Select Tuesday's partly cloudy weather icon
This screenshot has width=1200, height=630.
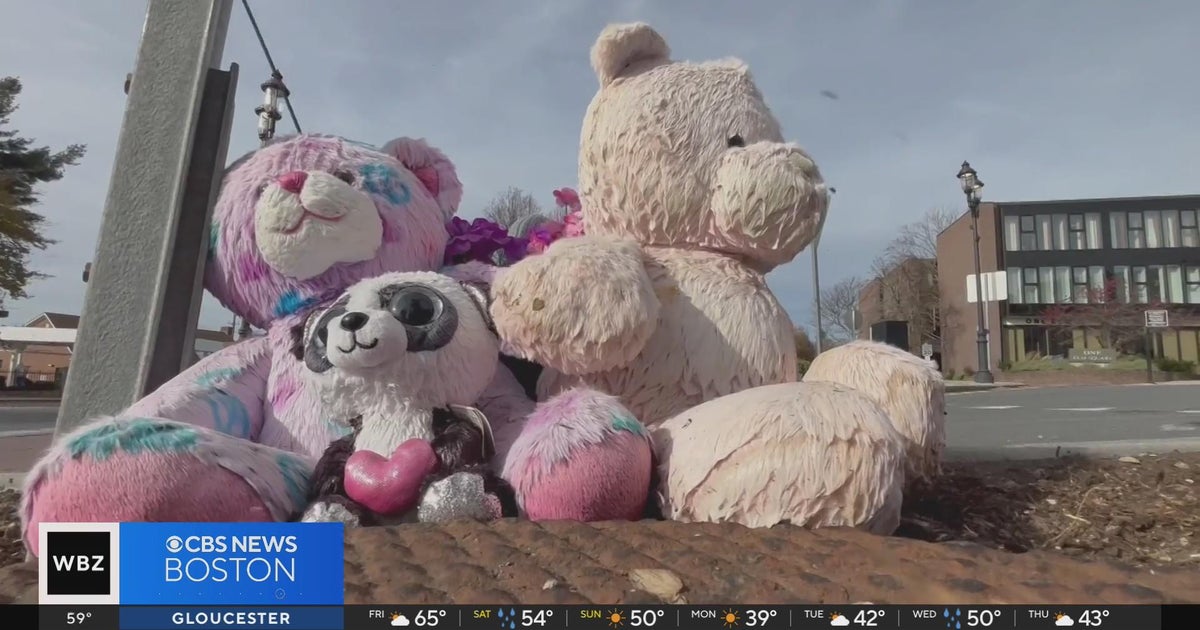pyautogui.click(x=838, y=619)
